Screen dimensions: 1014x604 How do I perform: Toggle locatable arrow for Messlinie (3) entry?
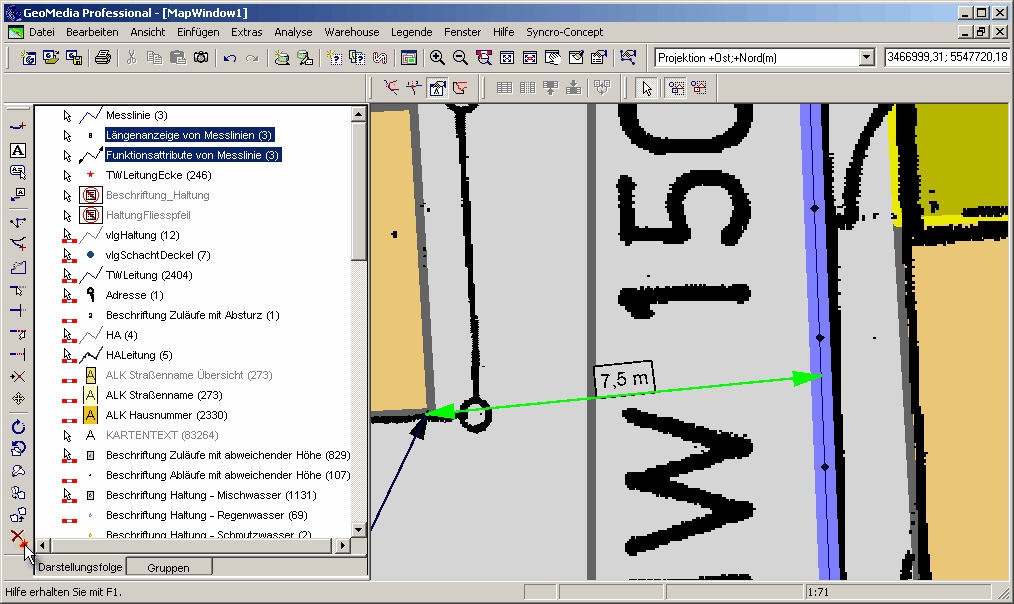(x=68, y=115)
